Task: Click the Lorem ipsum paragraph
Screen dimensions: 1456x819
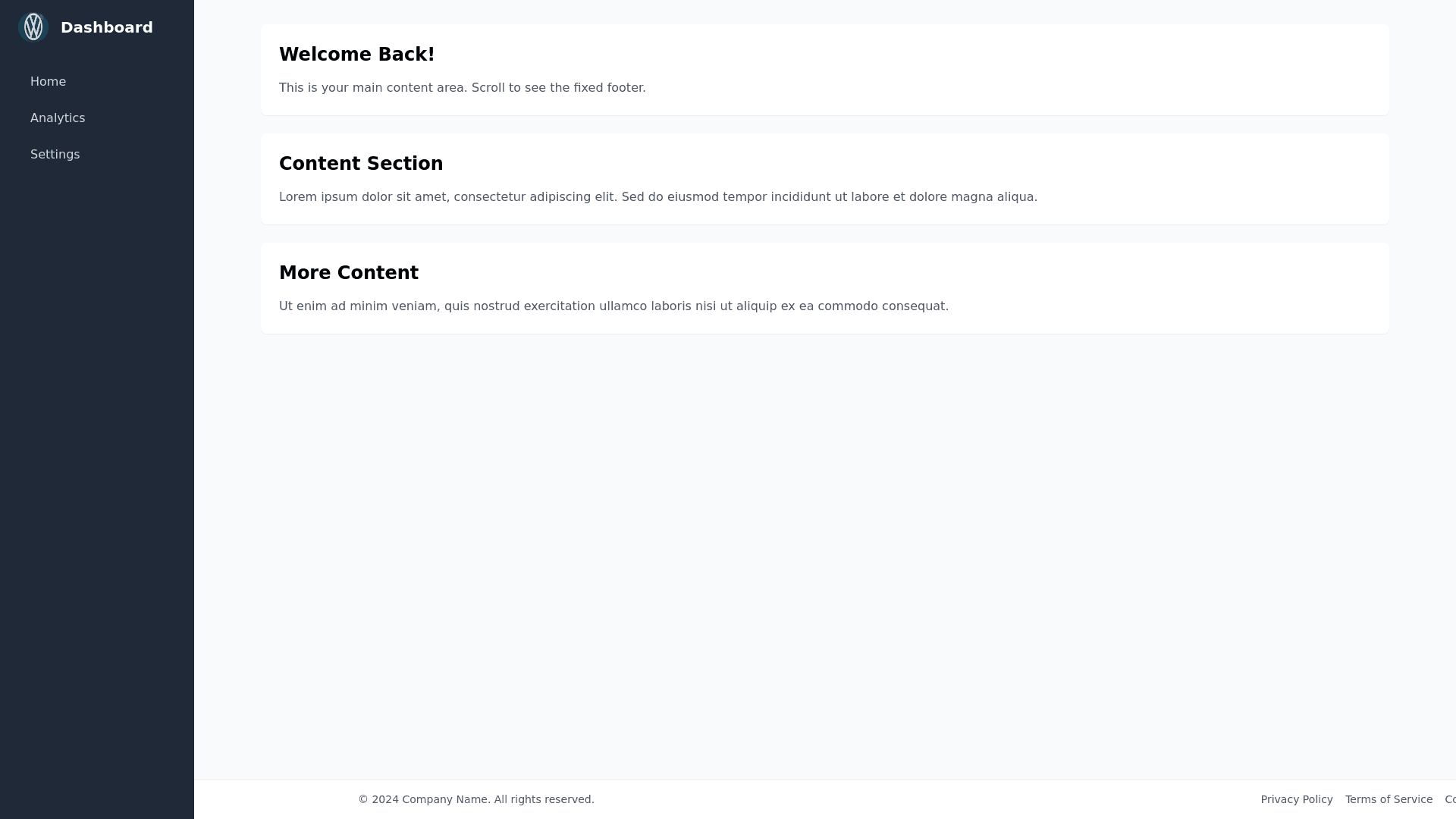Action: point(657,197)
